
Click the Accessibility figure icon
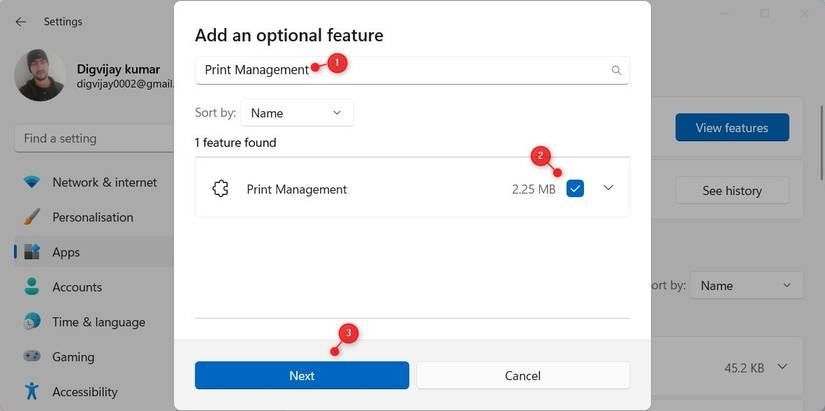[x=32, y=391]
